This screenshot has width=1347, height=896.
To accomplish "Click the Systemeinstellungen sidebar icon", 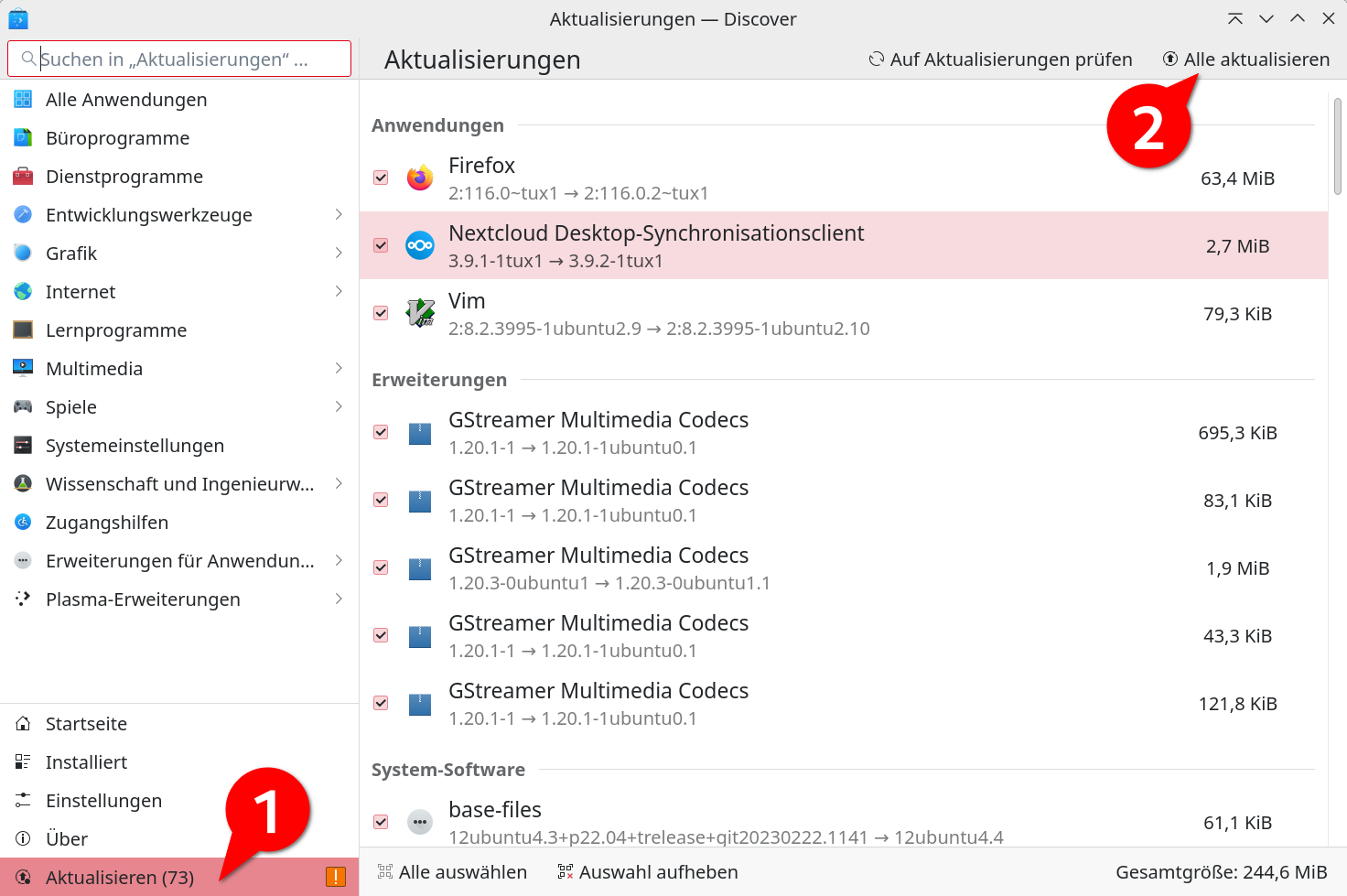I will coord(22,445).
